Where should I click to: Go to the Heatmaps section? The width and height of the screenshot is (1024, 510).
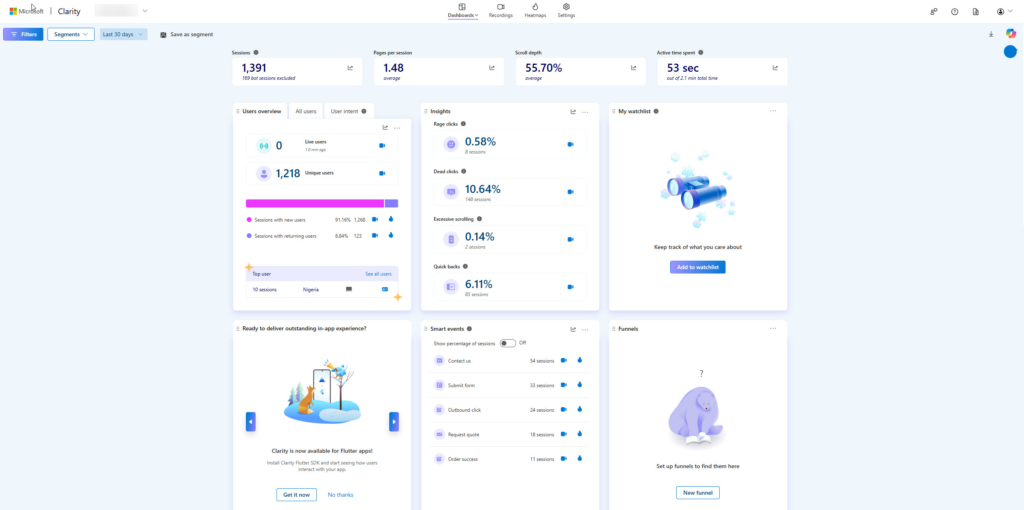tap(535, 10)
